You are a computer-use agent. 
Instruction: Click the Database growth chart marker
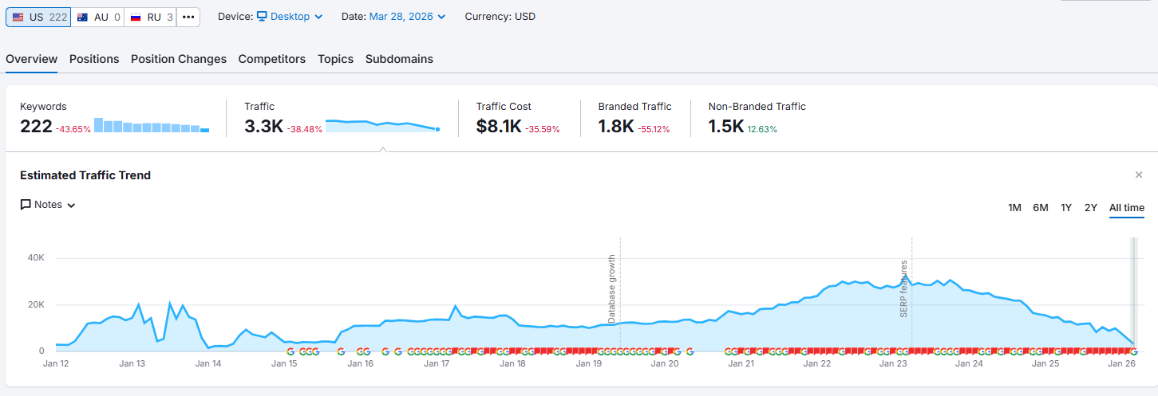coord(611,290)
